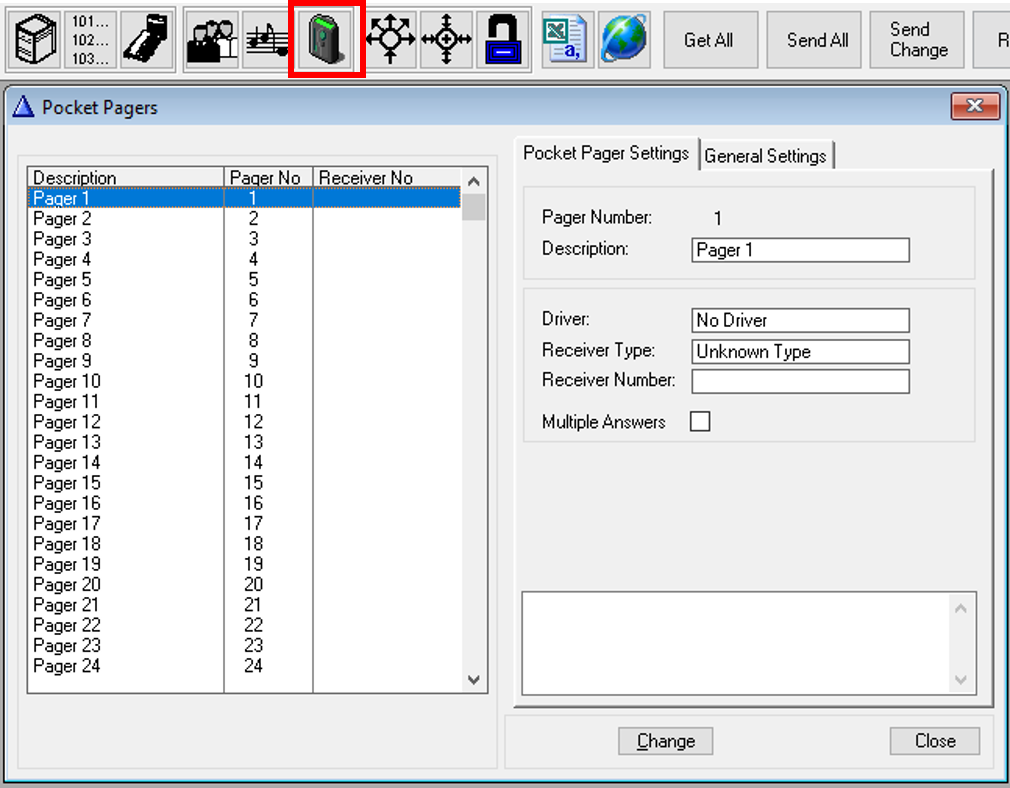Select the Pager 15 row

(x=245, y=483)
